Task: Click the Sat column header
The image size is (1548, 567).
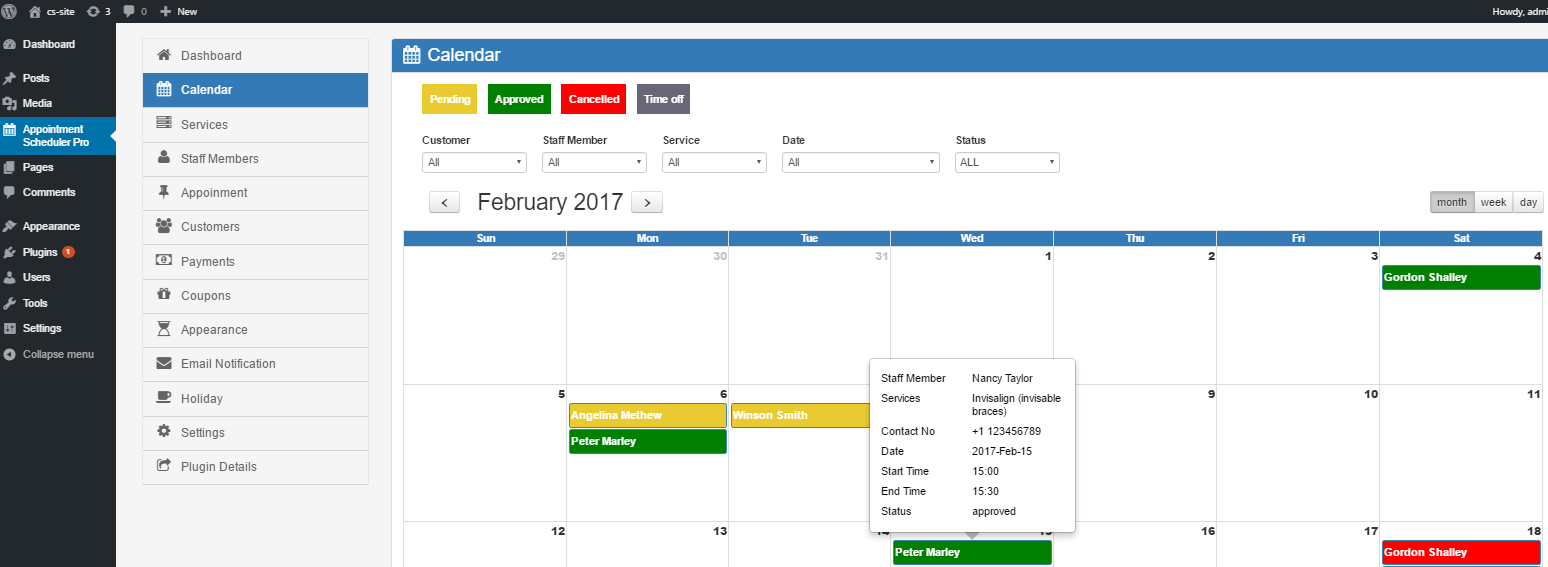Action: click(x=1461, y=238)
